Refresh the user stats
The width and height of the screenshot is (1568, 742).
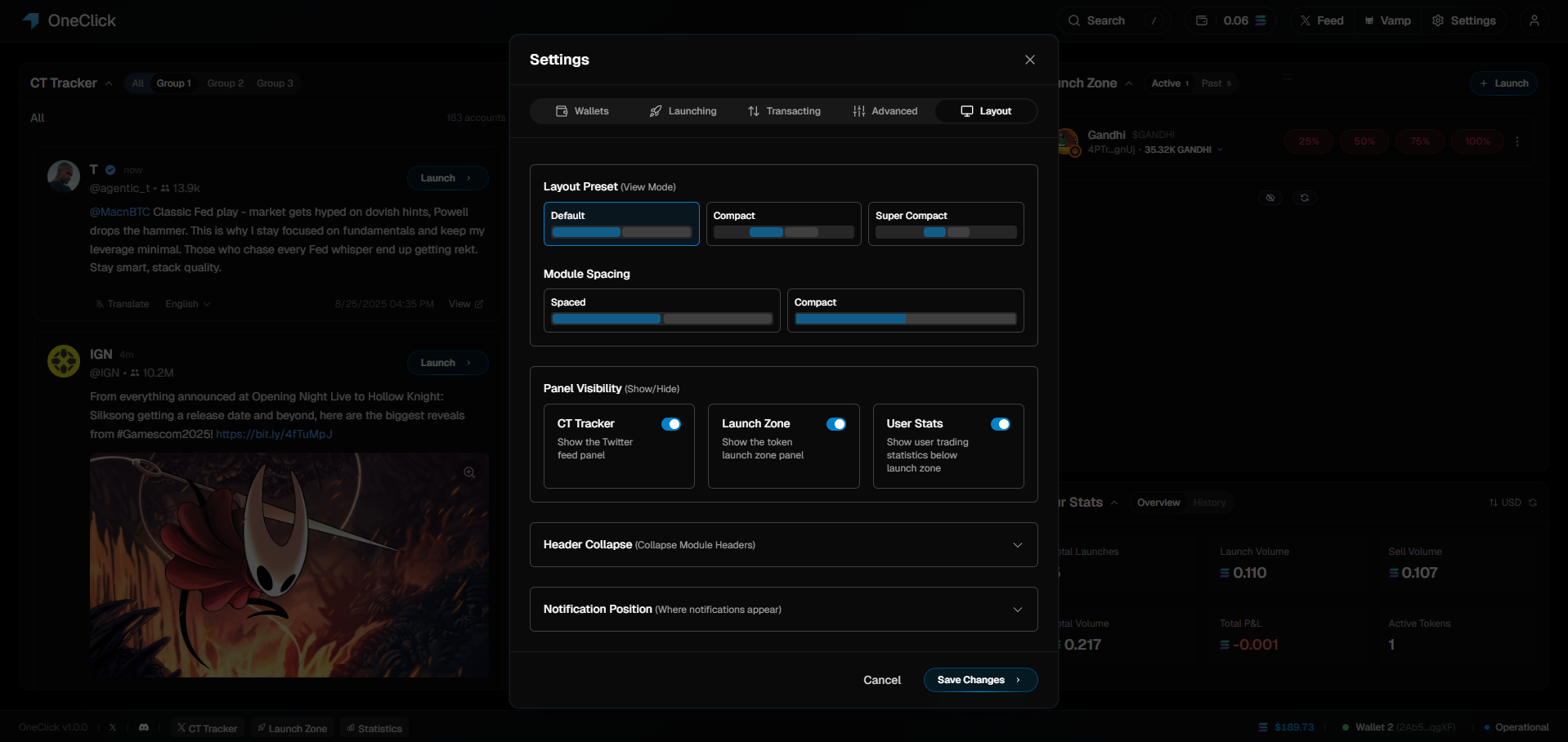click(1533, 503)
